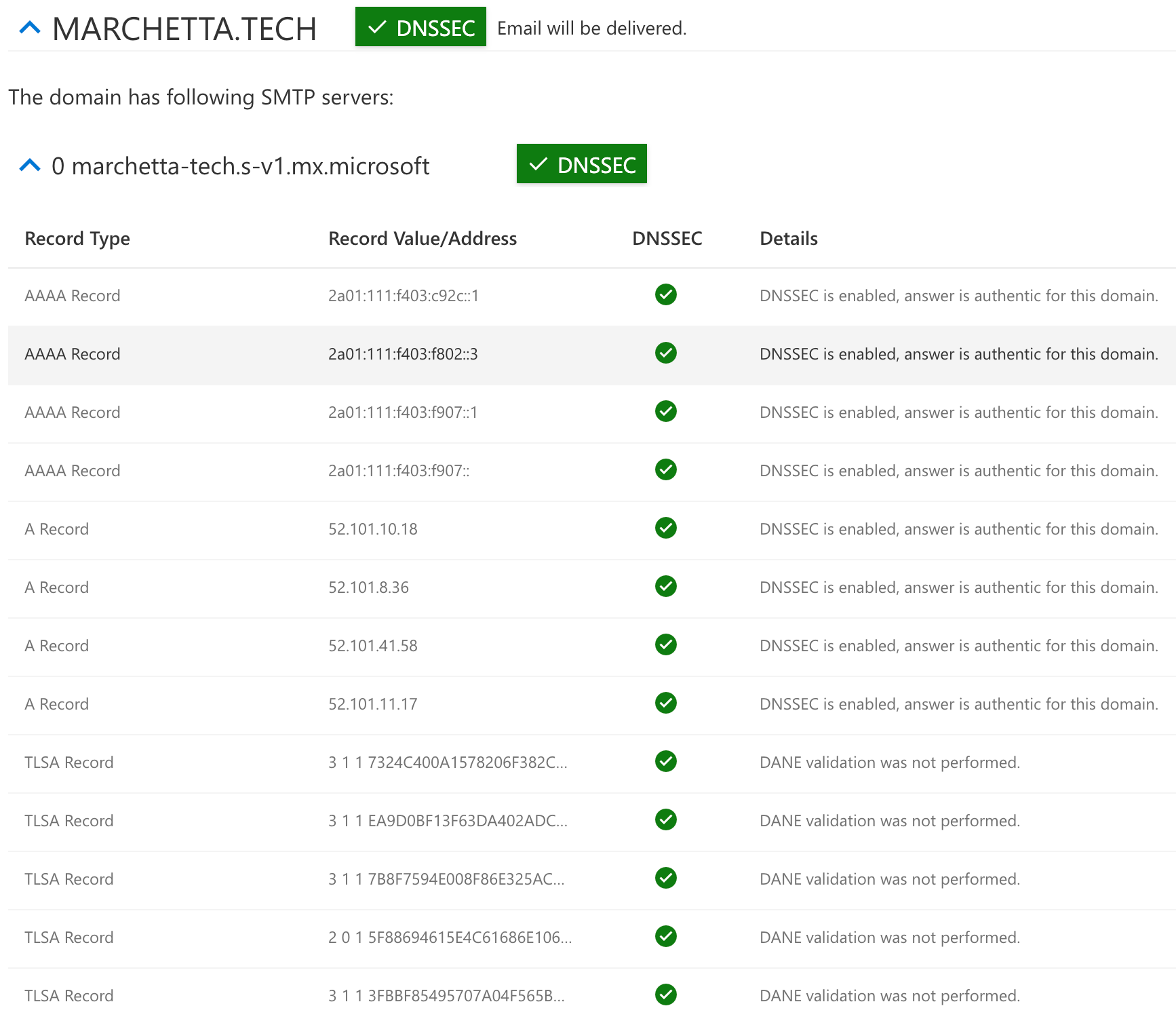Select address 2a01:111:f403:c92c::1
Image resolution: width=1176 pixels, height=1023 pixels.
pyautogui.click(x=404, y=296)
